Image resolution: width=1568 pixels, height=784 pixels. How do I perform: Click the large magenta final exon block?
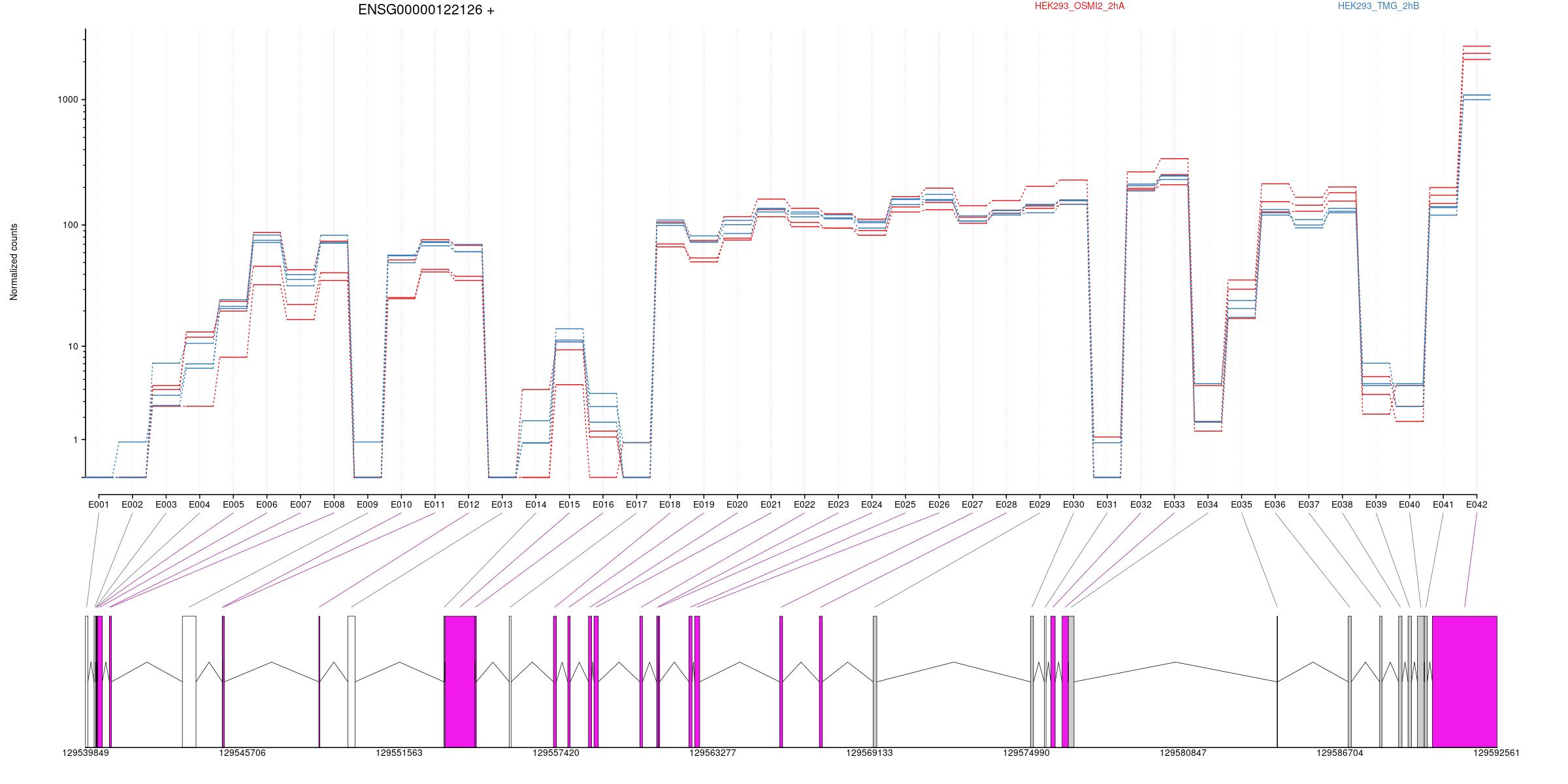point(1465,681)
